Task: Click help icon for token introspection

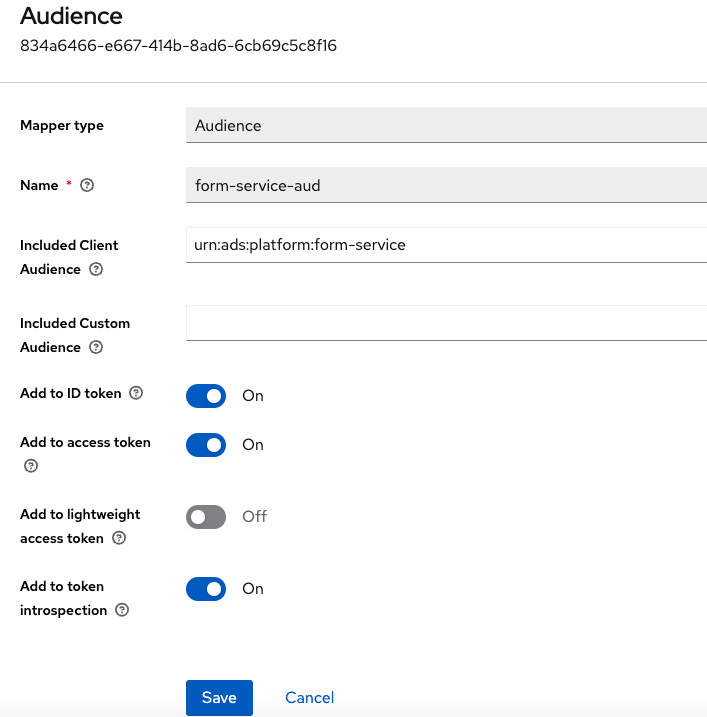Action: 123,610
